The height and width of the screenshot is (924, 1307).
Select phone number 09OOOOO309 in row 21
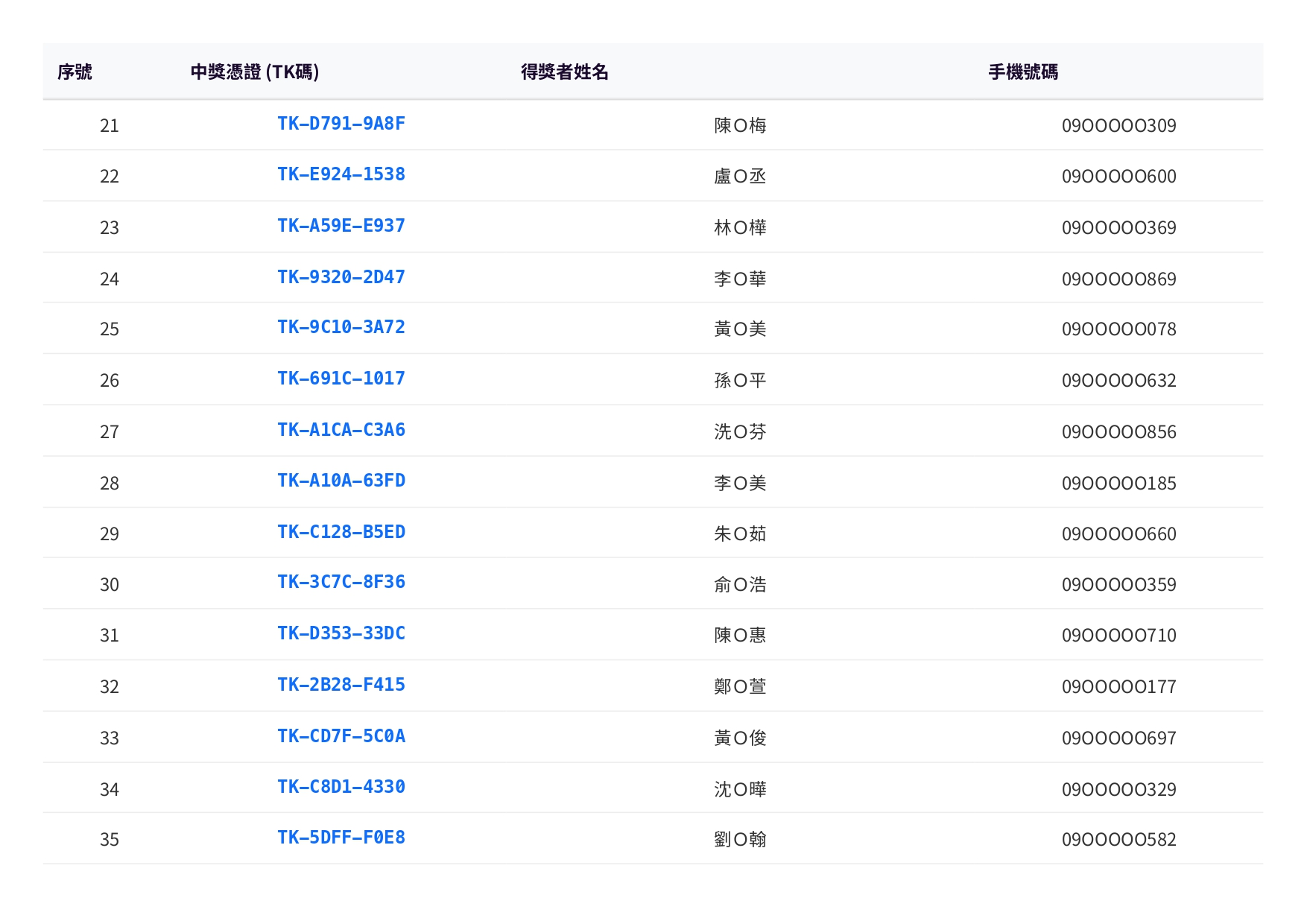tap(1118, 125)
